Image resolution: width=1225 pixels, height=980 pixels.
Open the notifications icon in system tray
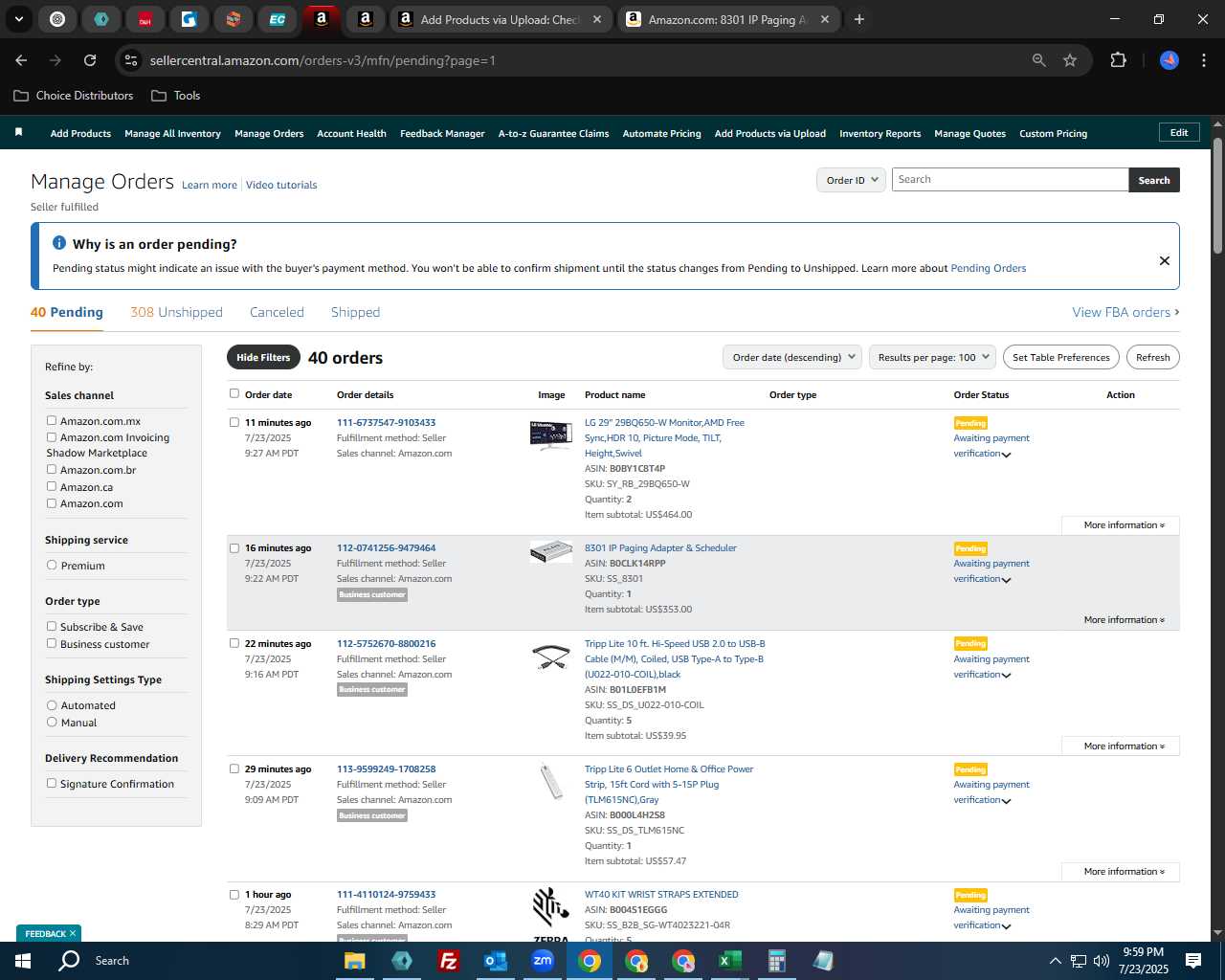1193,961
